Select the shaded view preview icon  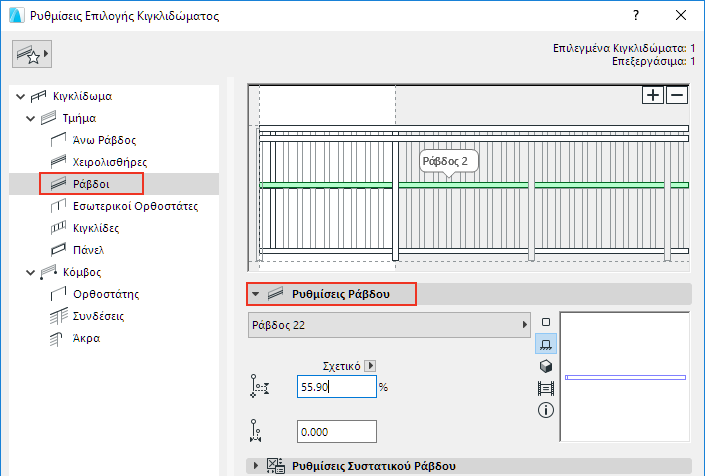pos(546,388)
